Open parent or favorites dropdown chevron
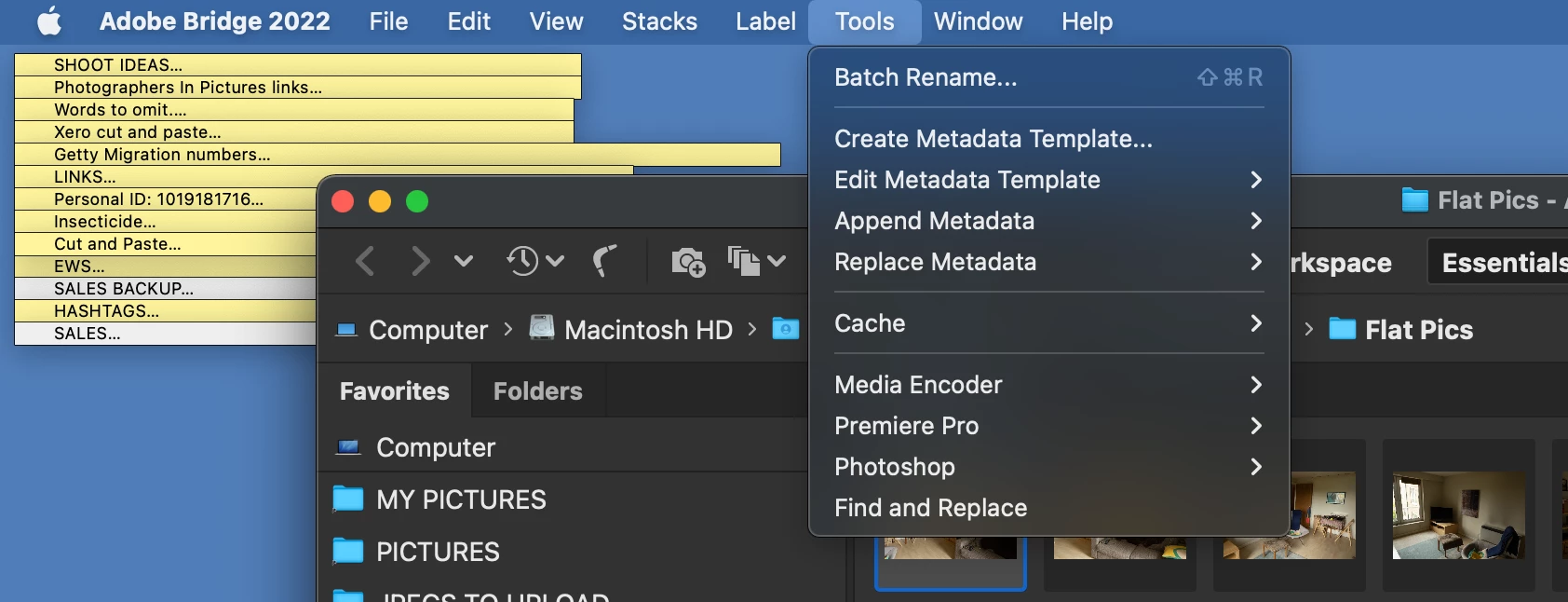1568x602 pixels. click(x=464, y=261)
